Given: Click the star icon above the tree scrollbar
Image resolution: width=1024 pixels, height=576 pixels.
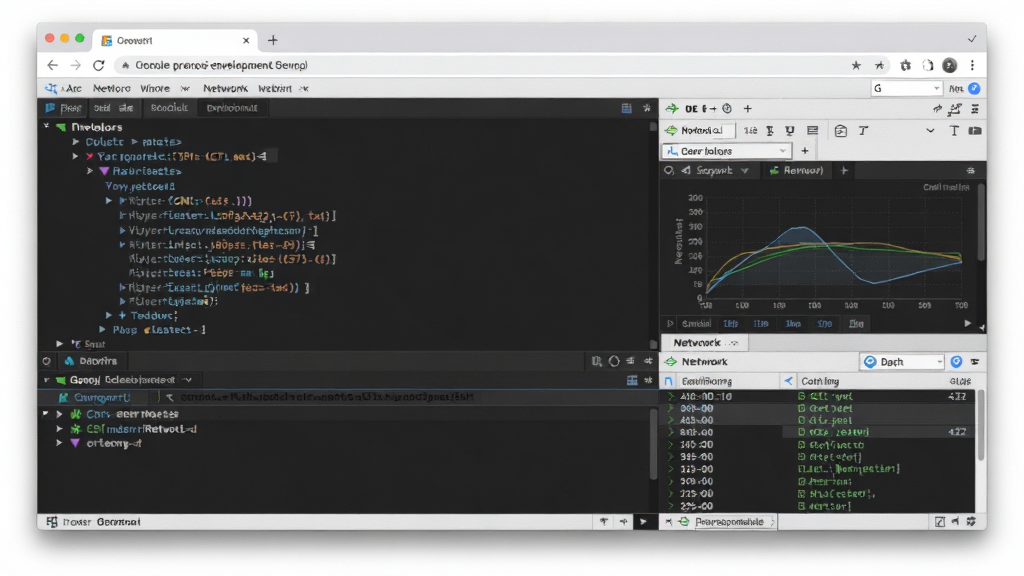Looking at the screenshot, I should [647, 108].
